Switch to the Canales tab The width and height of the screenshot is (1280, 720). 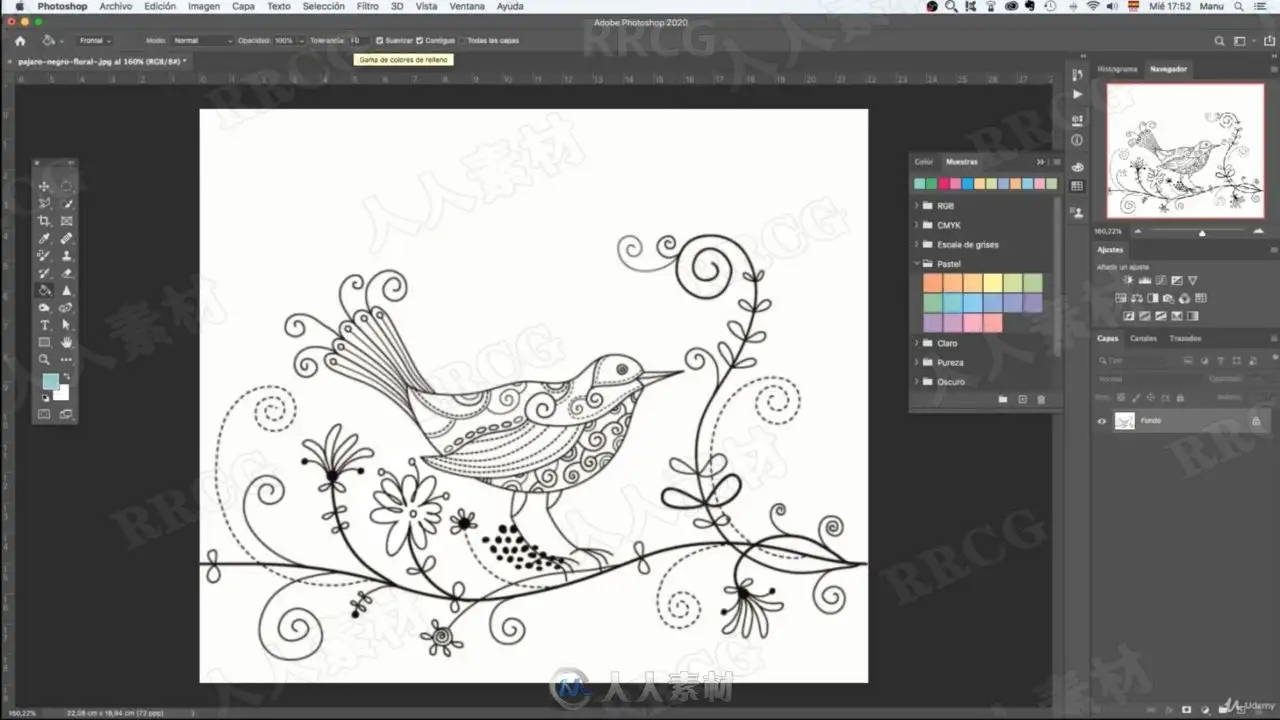coord(1143,338)
